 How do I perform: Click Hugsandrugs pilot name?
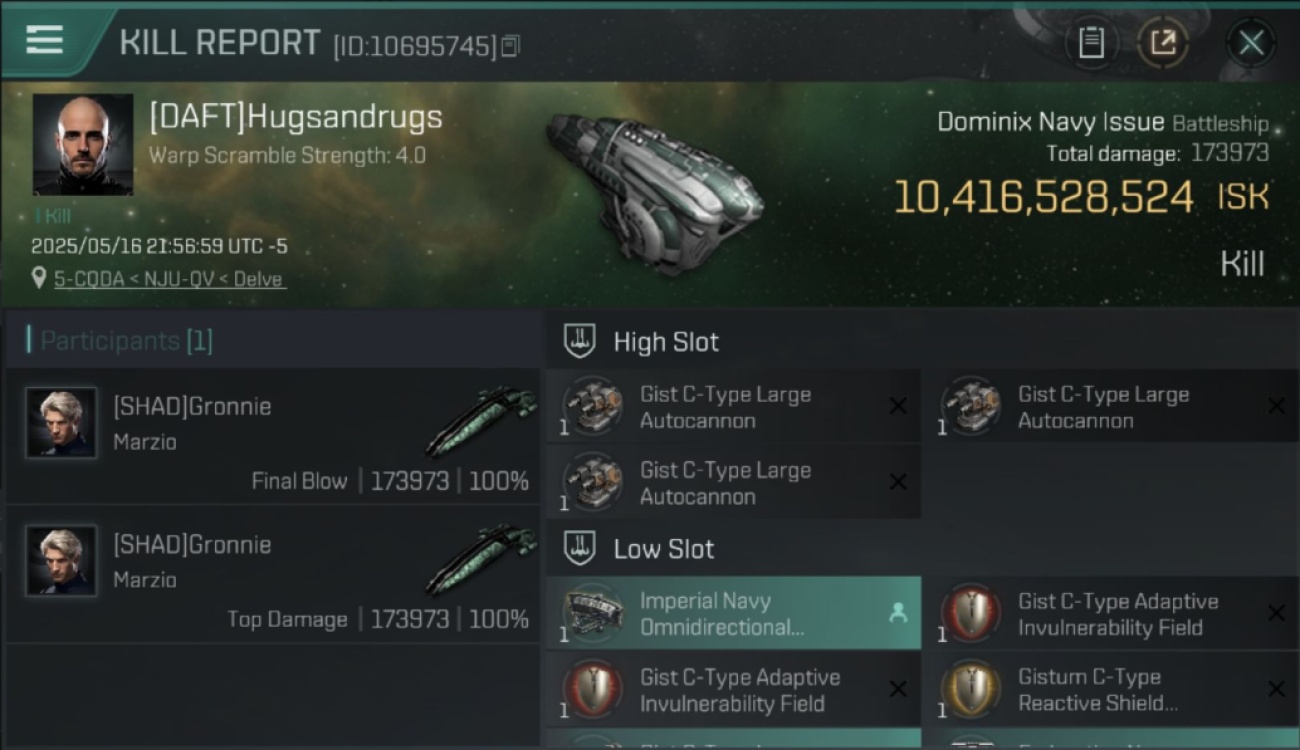[296, 117]
